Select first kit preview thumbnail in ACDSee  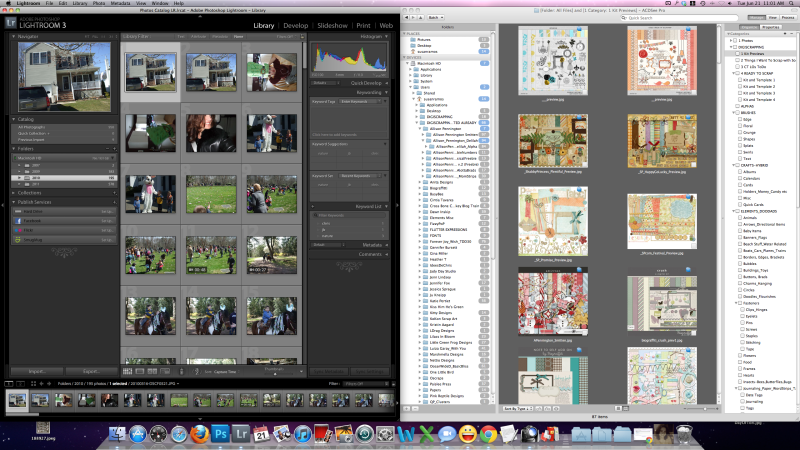point(553,61)
